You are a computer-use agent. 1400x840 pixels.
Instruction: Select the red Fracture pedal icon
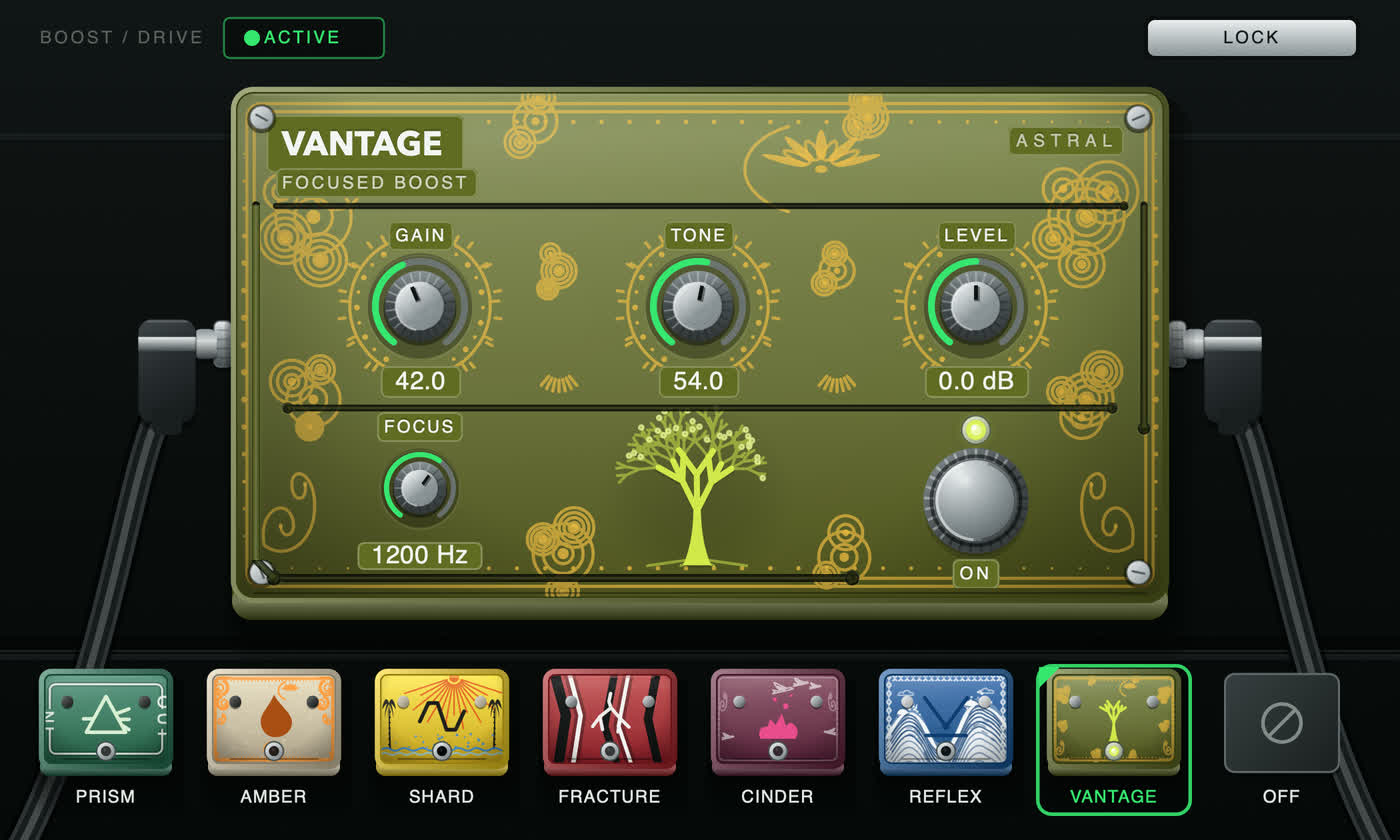pos(610,721)
